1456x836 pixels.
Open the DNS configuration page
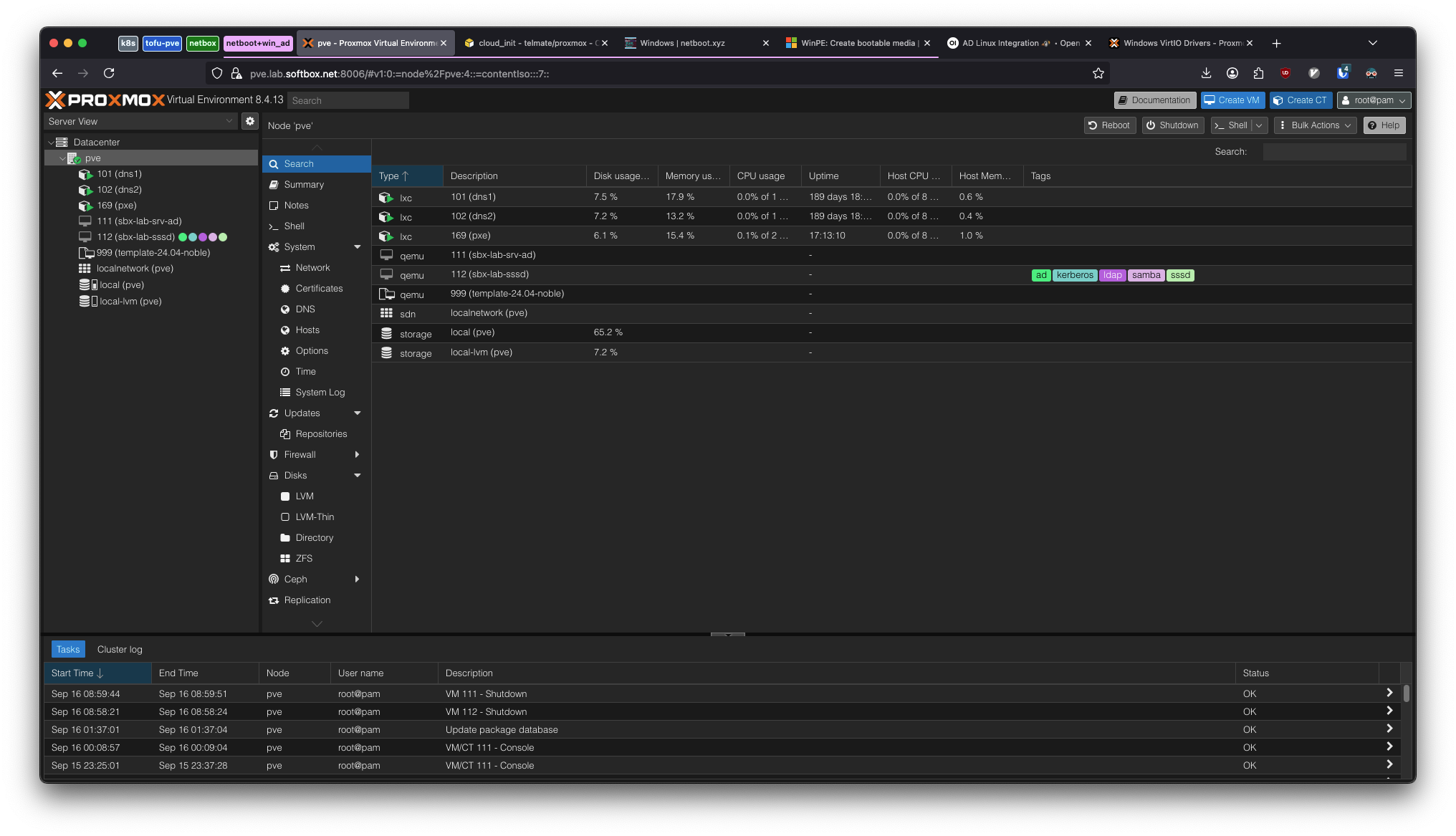(x=305, y=309)
